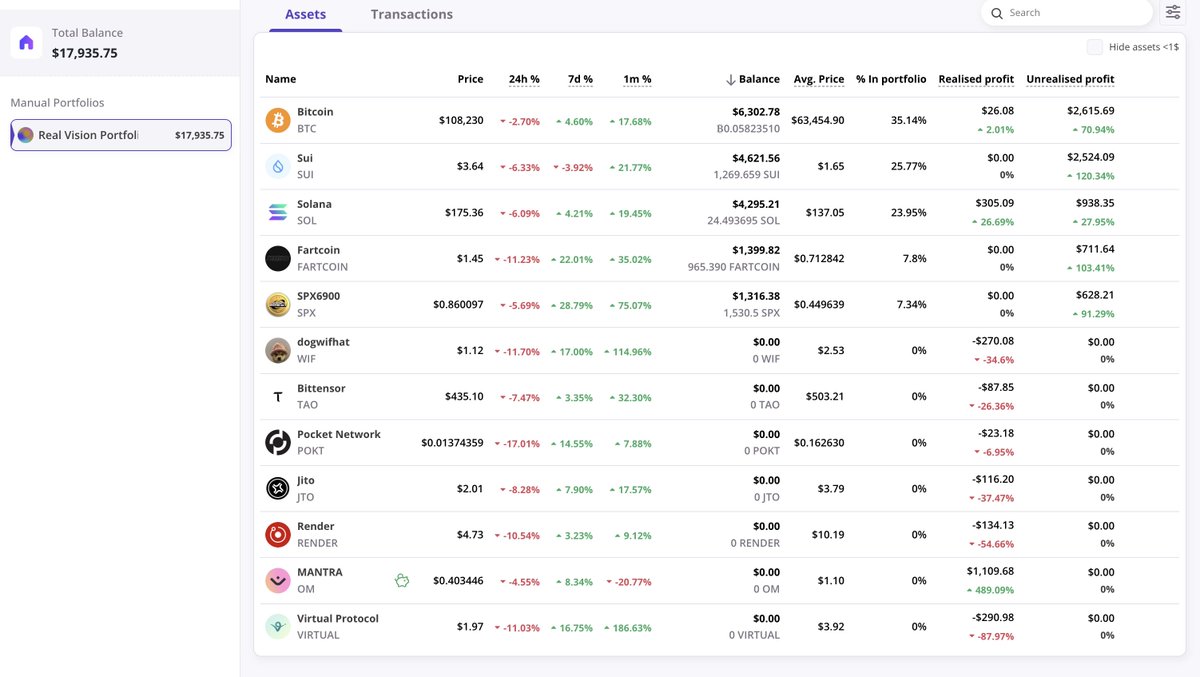Screen dimensions: 1200x677
Task: Click Bittensor price $435.10
Action: coord(464,396)
